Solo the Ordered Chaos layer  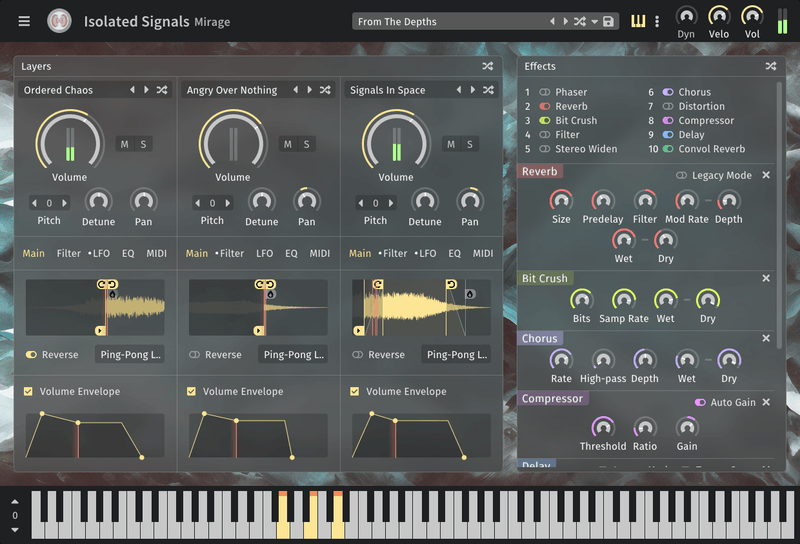click(143, 144)
